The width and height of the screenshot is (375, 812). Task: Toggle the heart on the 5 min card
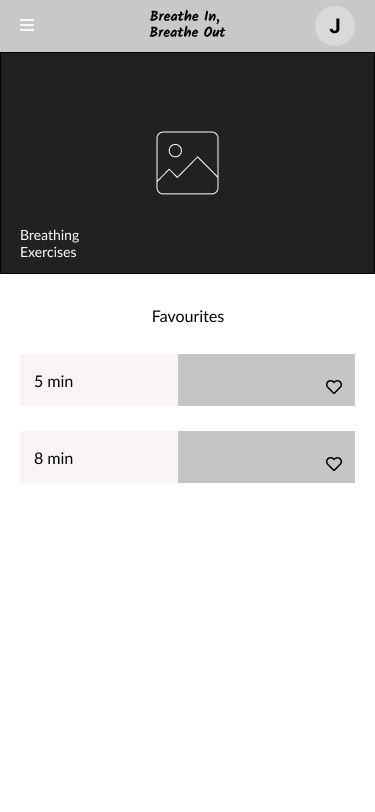[x=334, y=387]
